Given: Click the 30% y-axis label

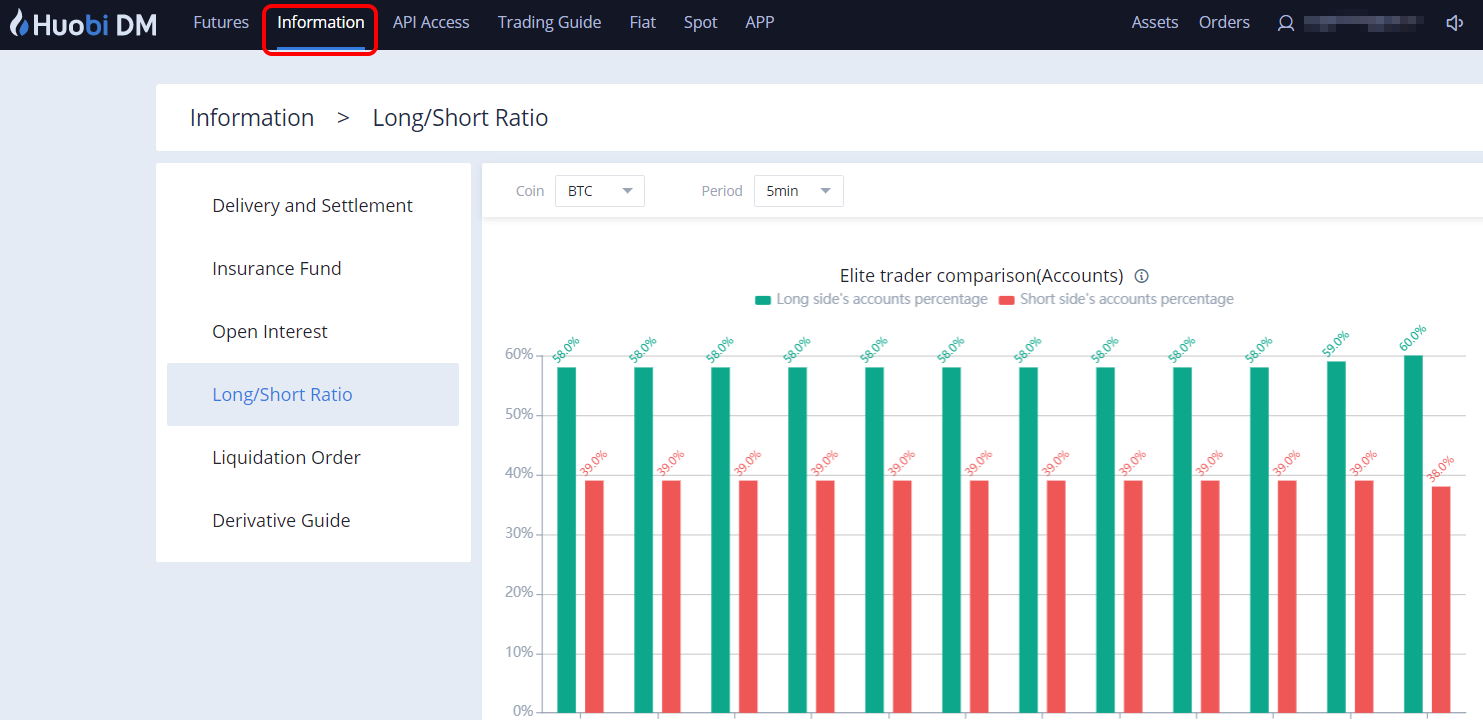Looking at the screenshot, I should point(518,534).
